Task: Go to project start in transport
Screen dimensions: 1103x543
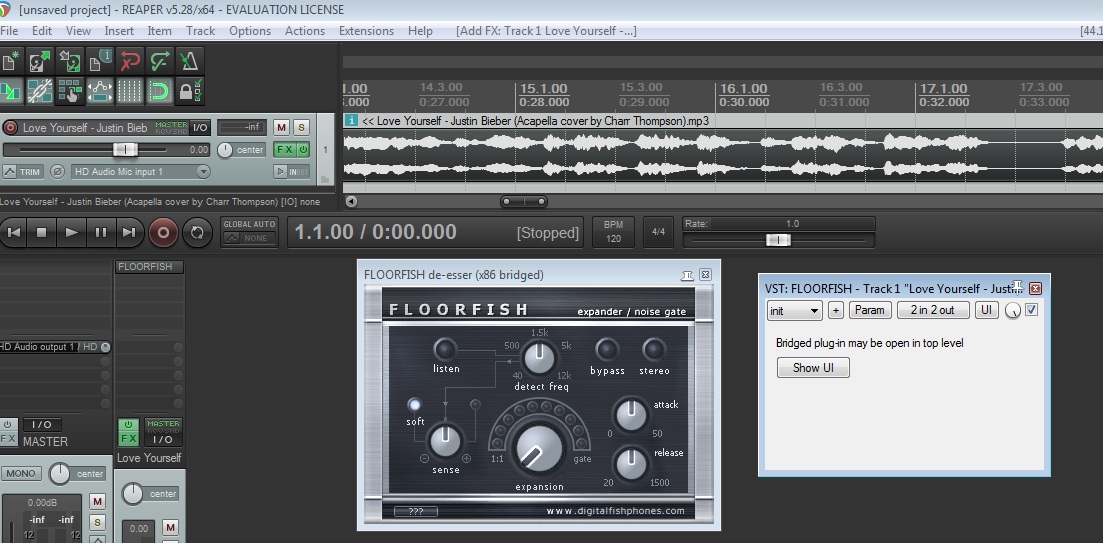Action: pyautogui.click(x=13, y=232)
